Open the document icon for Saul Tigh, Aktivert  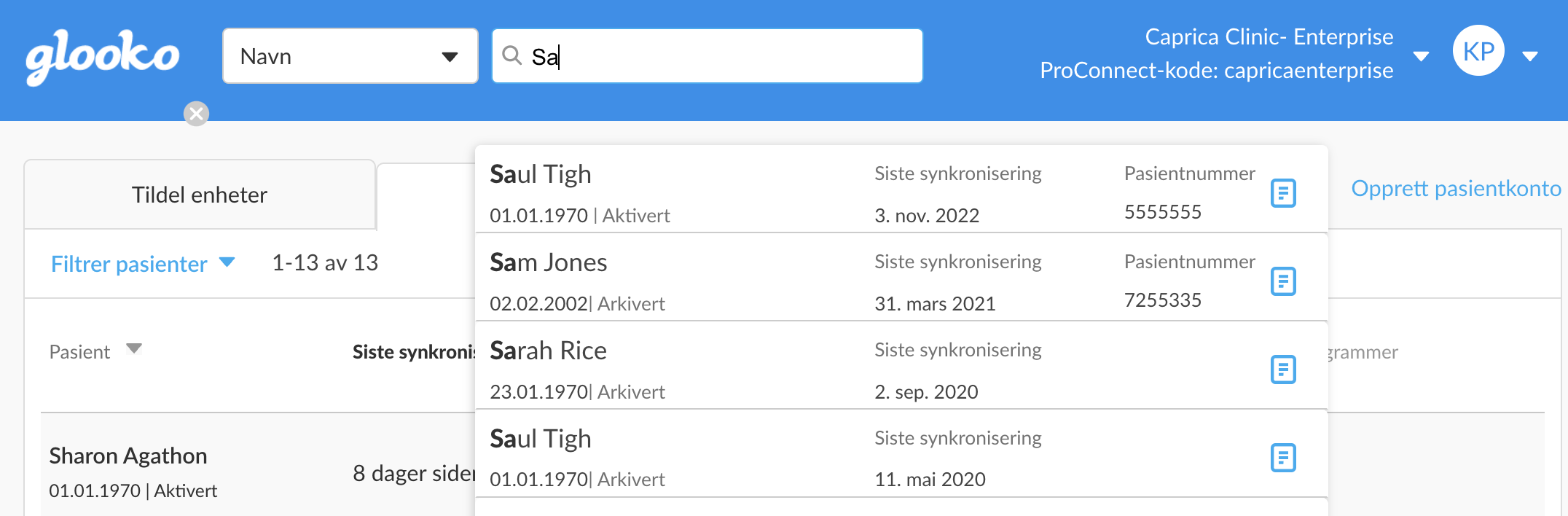click(1283, 193)
